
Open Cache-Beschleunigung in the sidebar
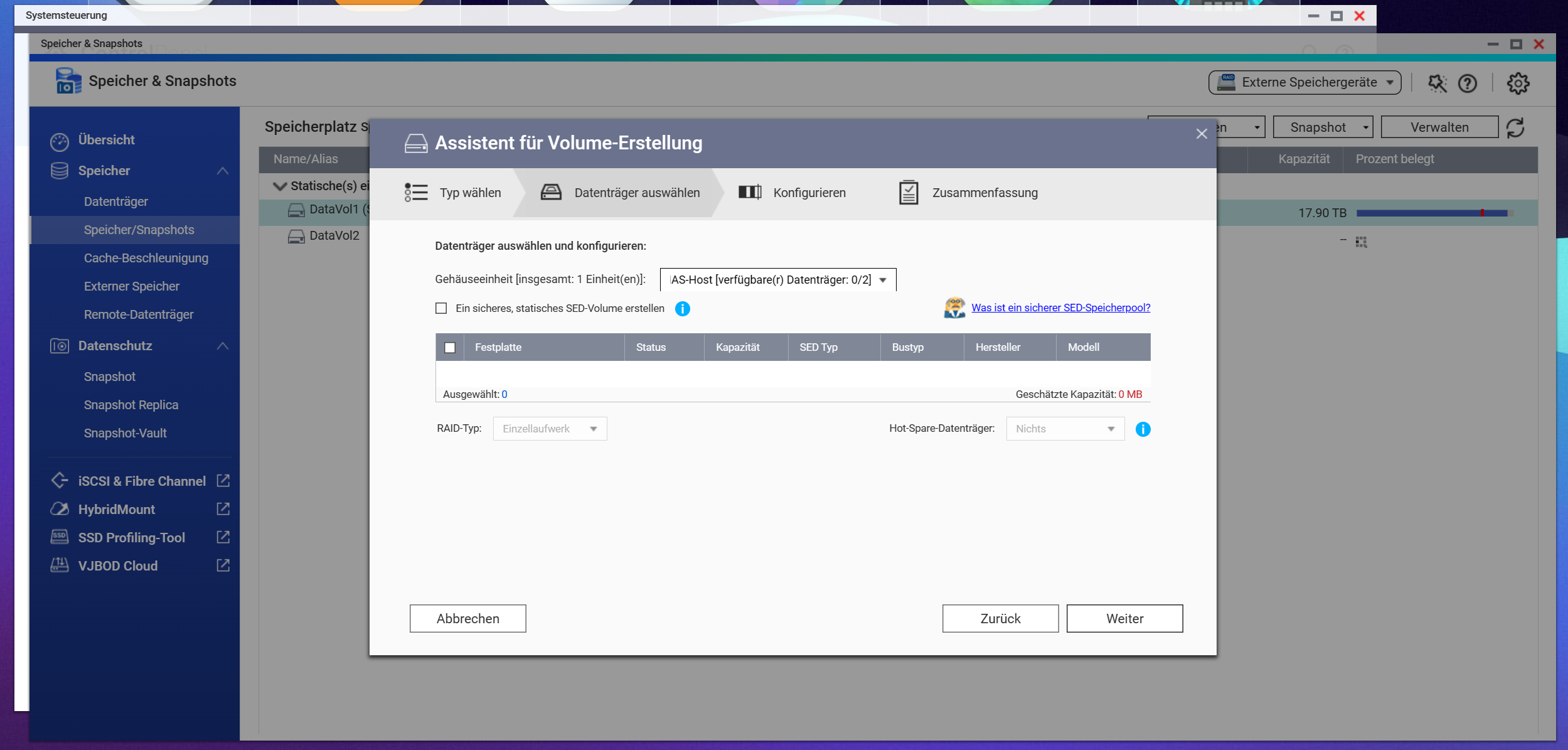coord(146,258)
